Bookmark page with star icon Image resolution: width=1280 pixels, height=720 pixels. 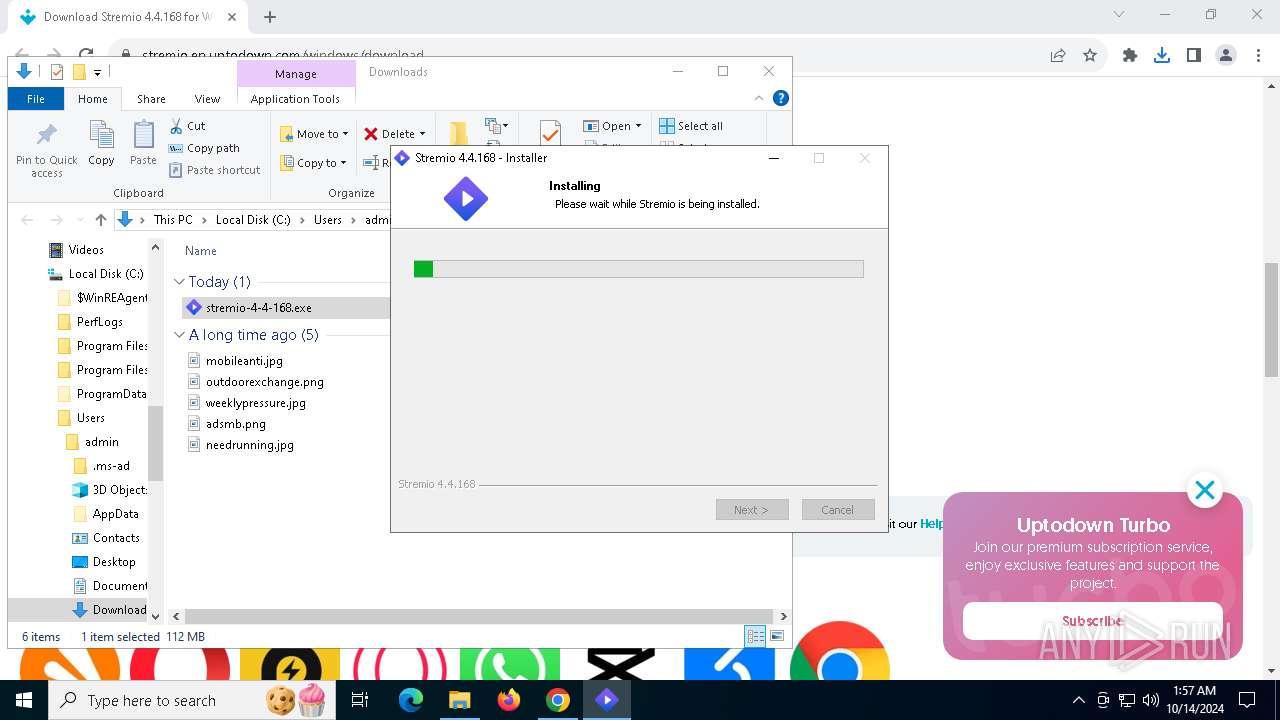click(1090, 56)
